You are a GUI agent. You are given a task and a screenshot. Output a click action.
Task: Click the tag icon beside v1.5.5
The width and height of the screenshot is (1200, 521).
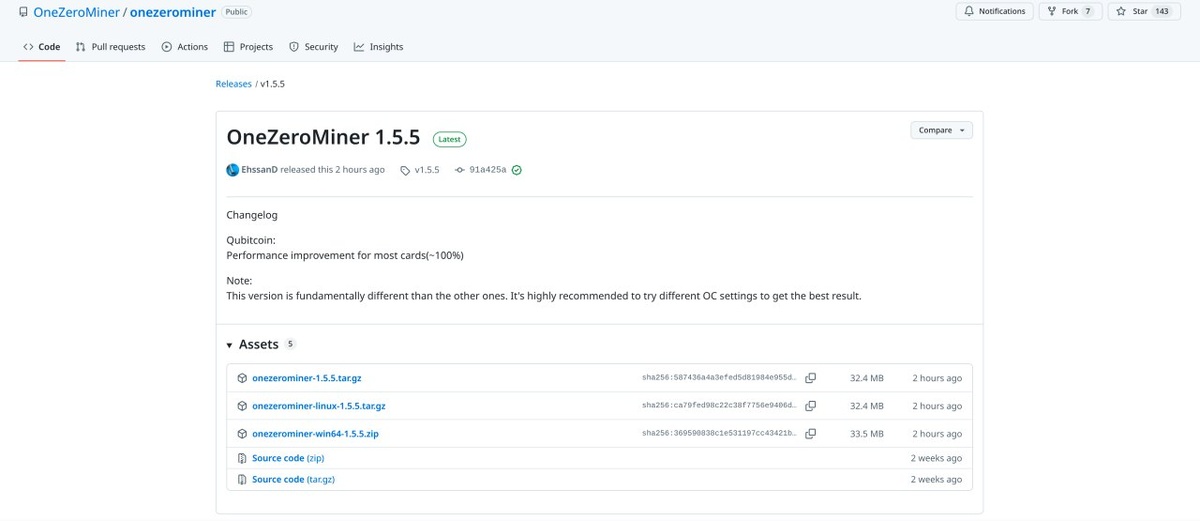coord(405,170)
